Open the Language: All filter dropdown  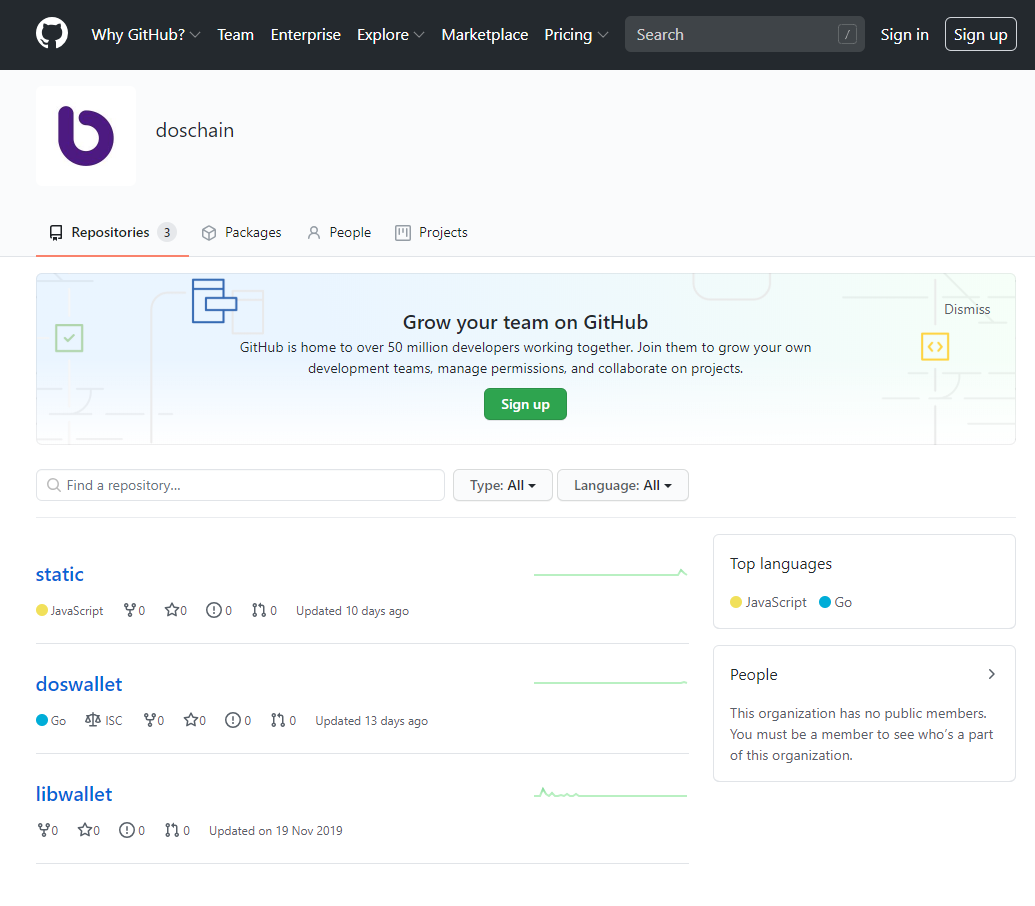point(622,485)
